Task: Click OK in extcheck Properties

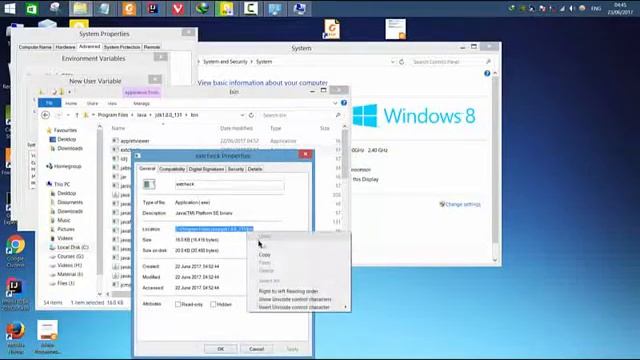Action: [221, 349]
